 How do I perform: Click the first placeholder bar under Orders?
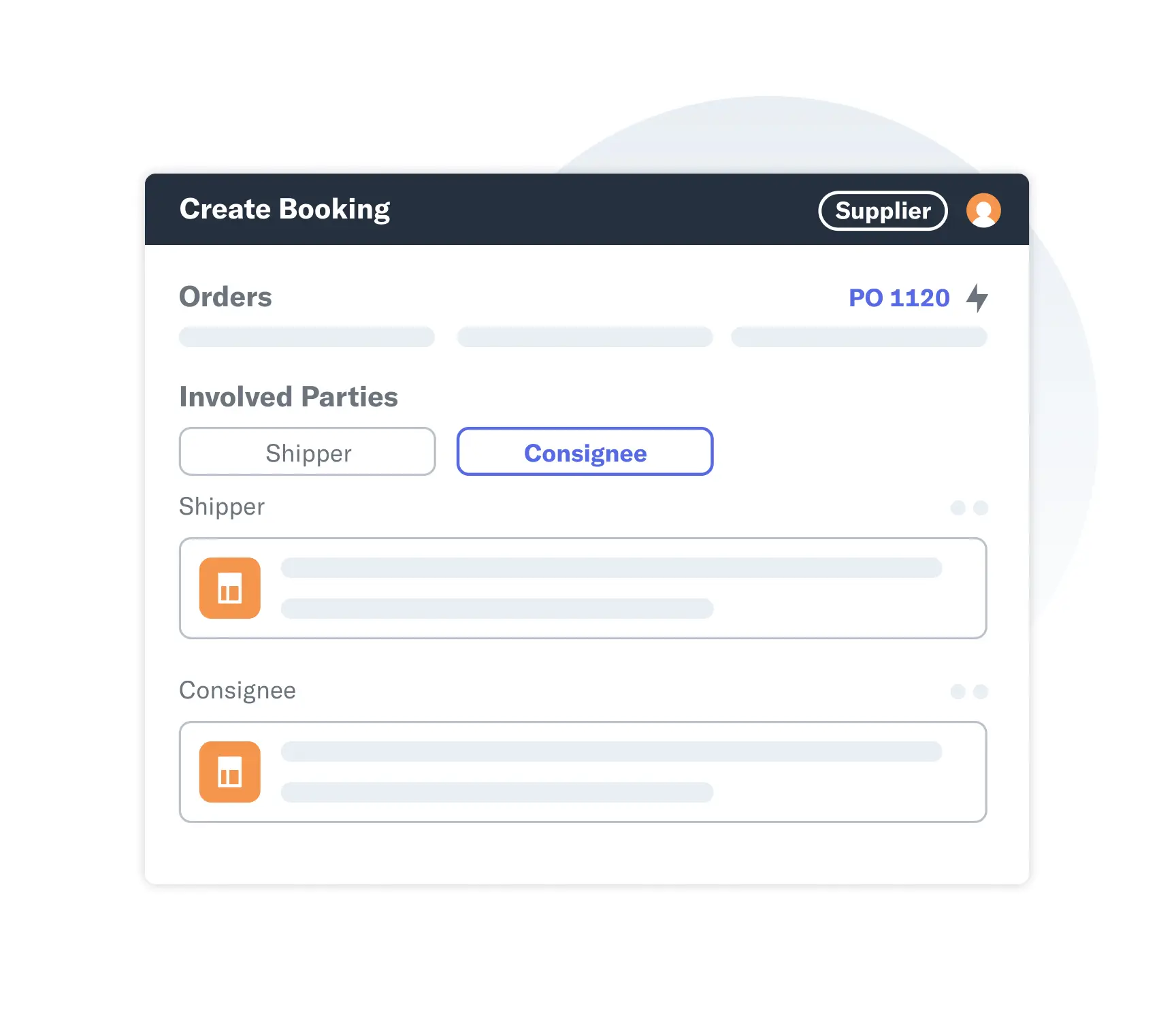[307, 337]
